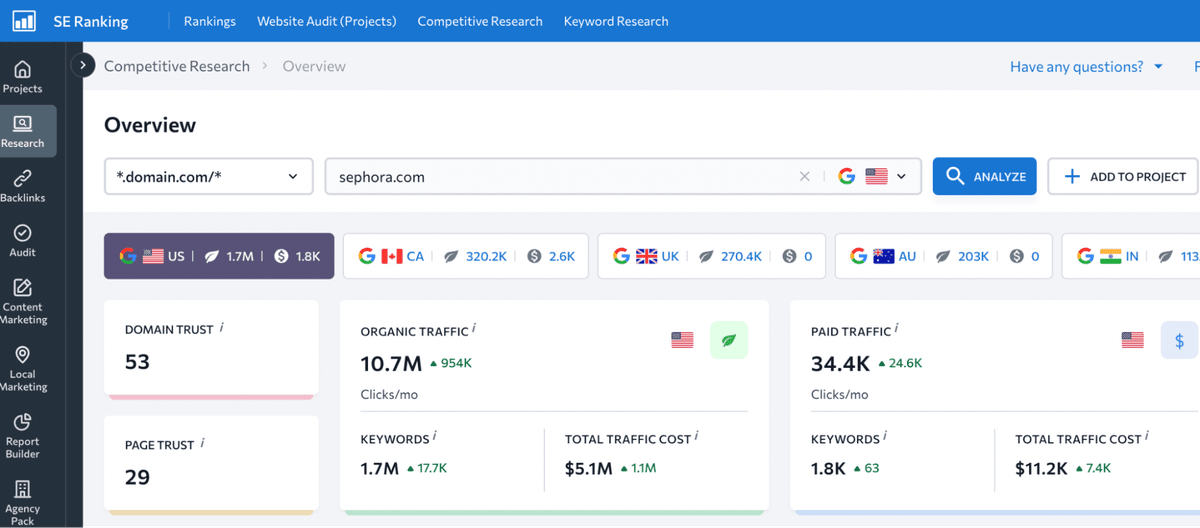Select the UK region tab
The image size is (1200, 528).
[712, 256]
